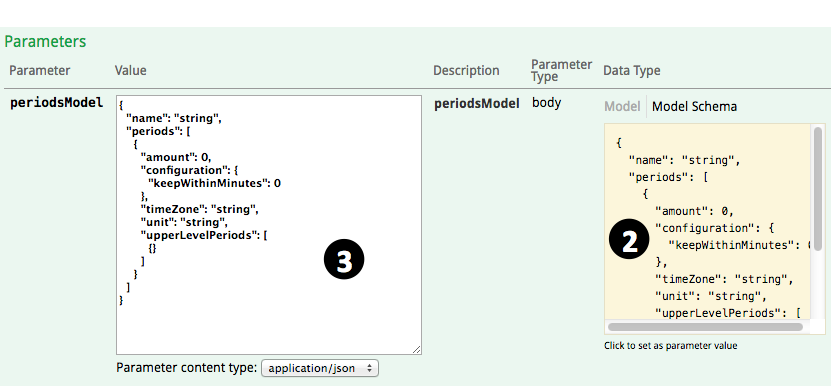831x386 pixels.
Task: Click the Value column header
Action: point(130,71)
